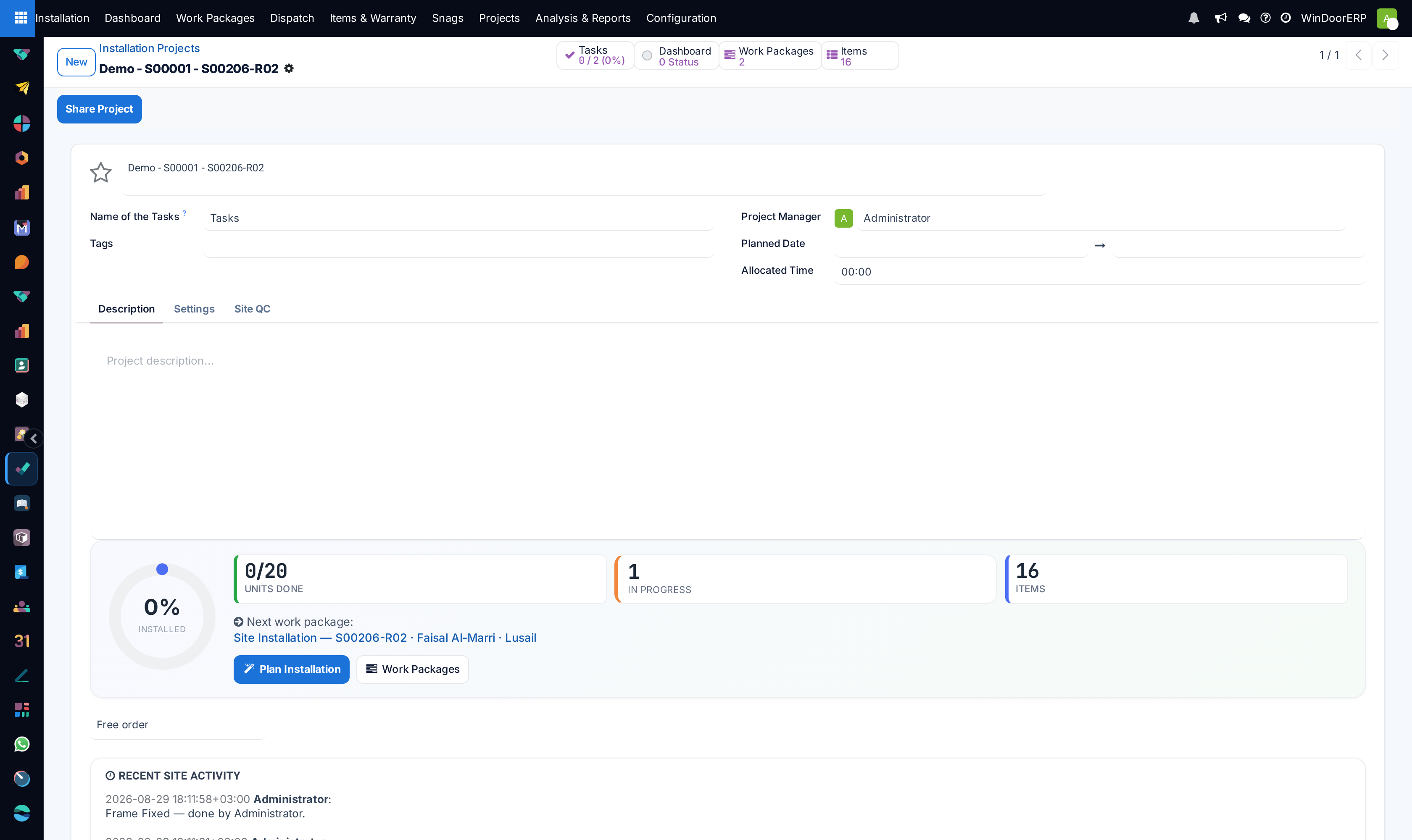Open the help question mark icon
1412x840 pixels.
(x=1265, y=18)
